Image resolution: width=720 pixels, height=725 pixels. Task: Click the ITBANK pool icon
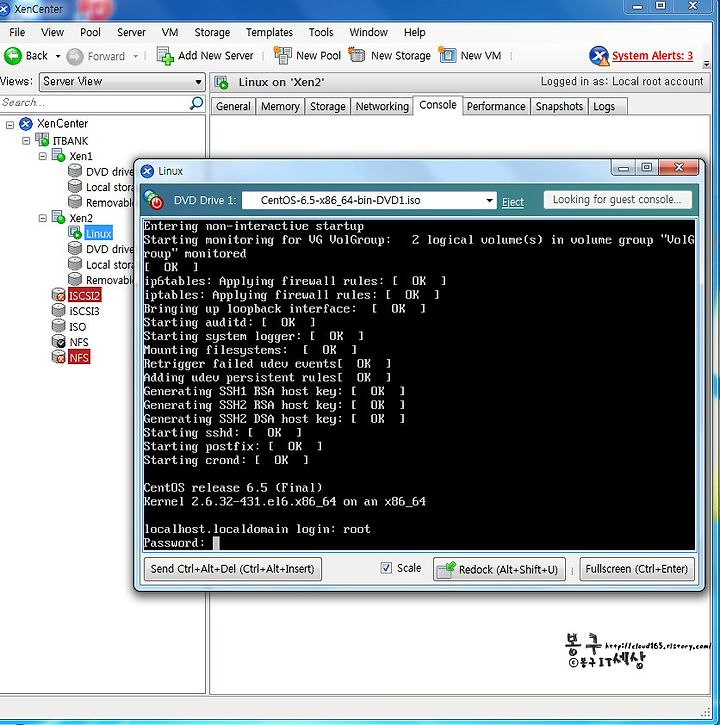tap(42, 140)
